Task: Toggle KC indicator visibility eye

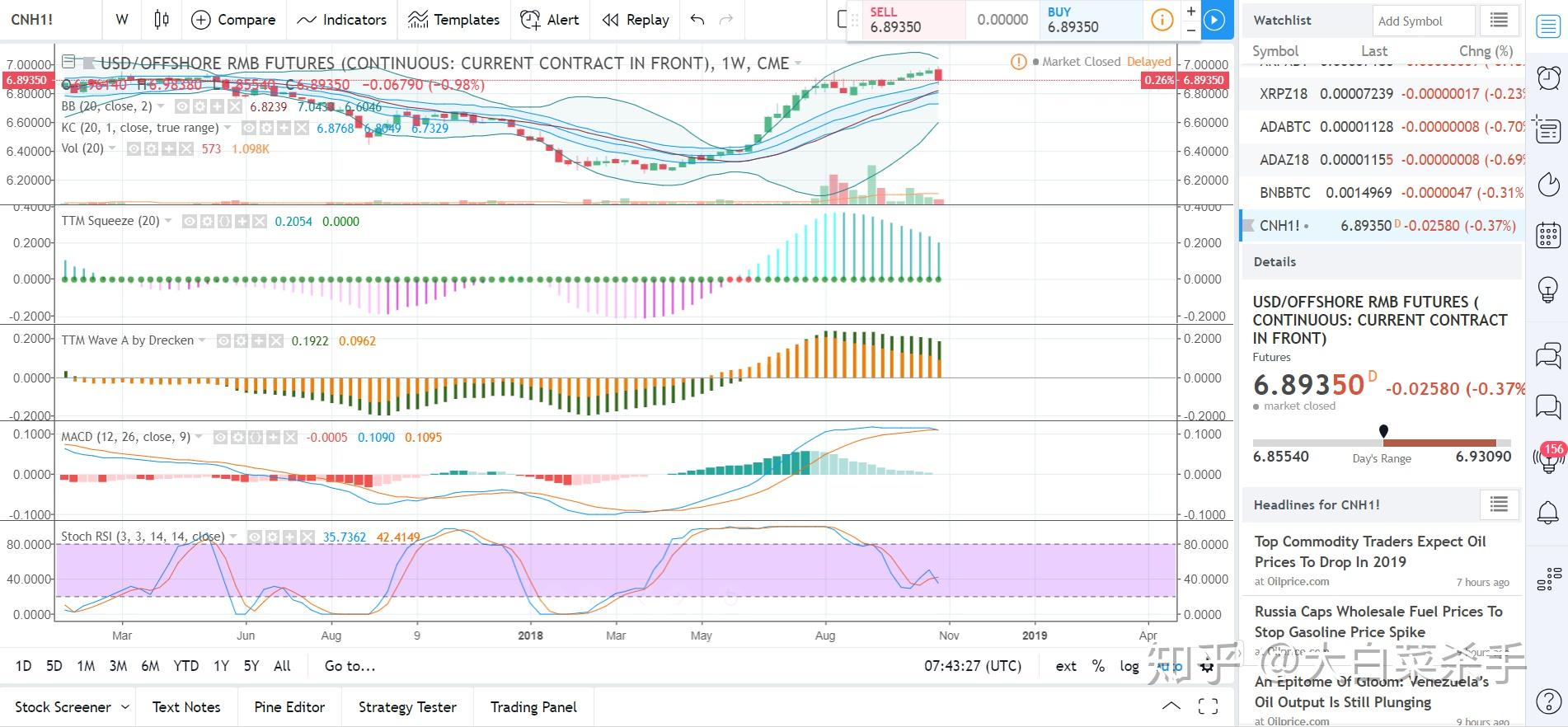Action: pos(248,128)
